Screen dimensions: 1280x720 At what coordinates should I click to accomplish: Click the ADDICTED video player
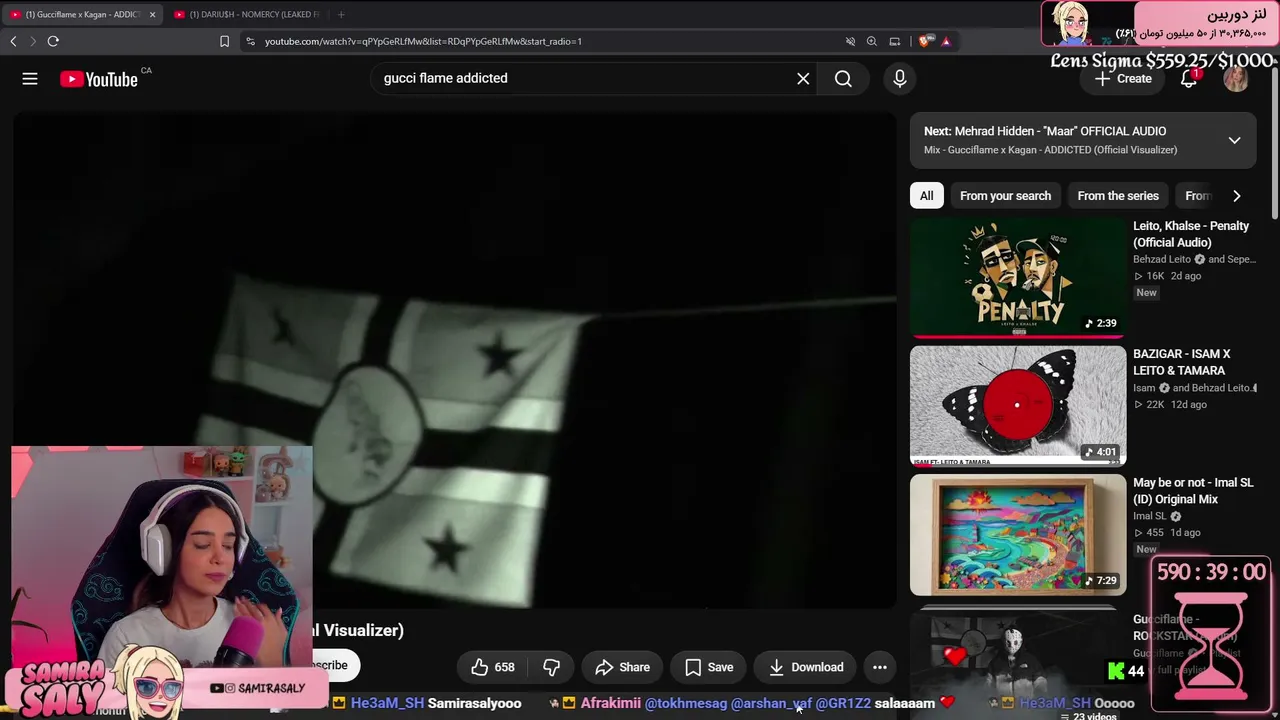tap(455, 360)
